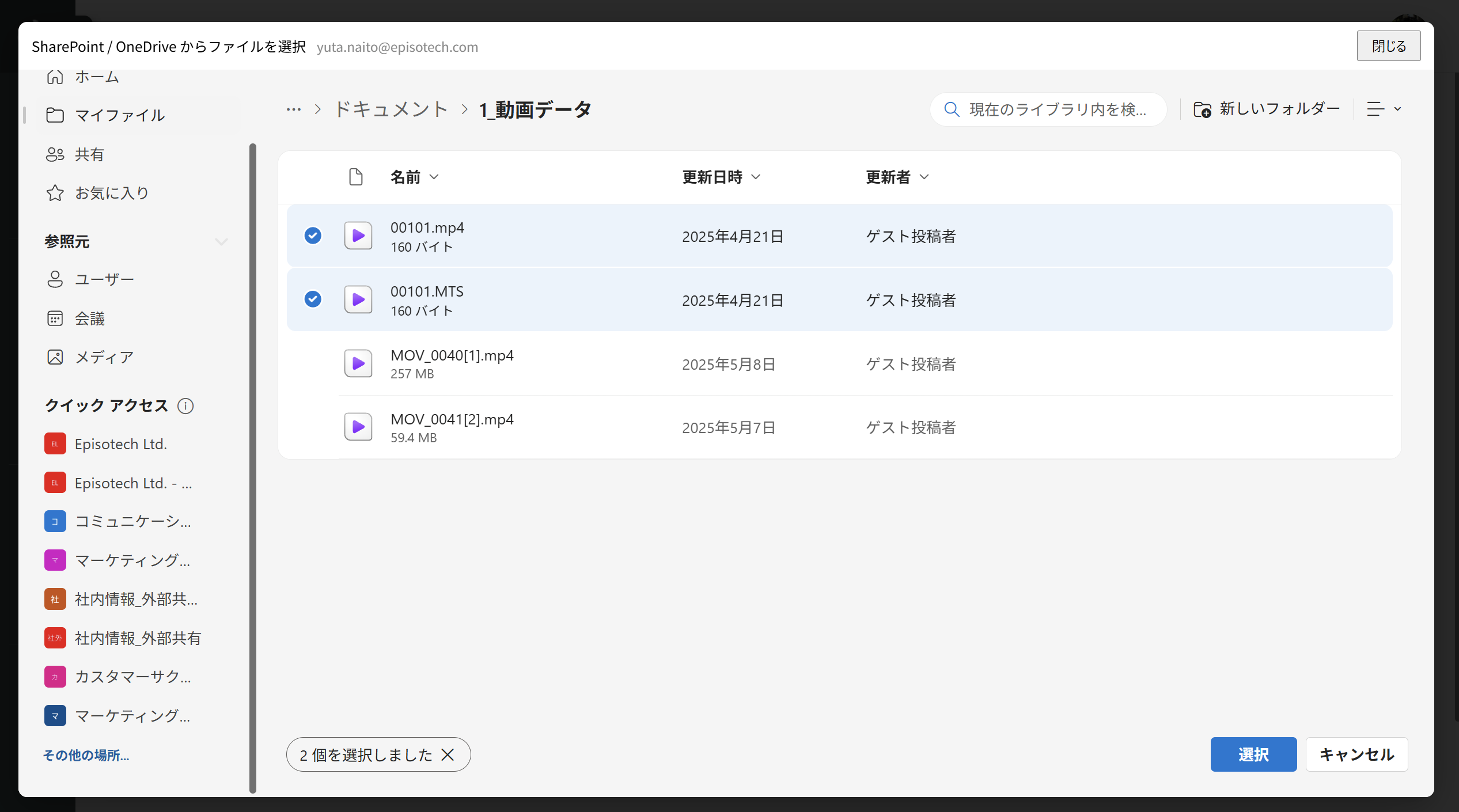Expand the breadcrumb ellipsis menu
Viewport: 1459px width, 812px height.
click(x=294, y=109)
